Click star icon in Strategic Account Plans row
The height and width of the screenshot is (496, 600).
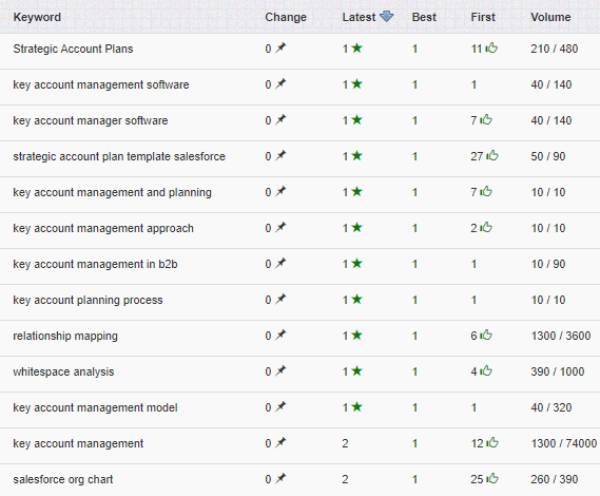tap(357, 48)
